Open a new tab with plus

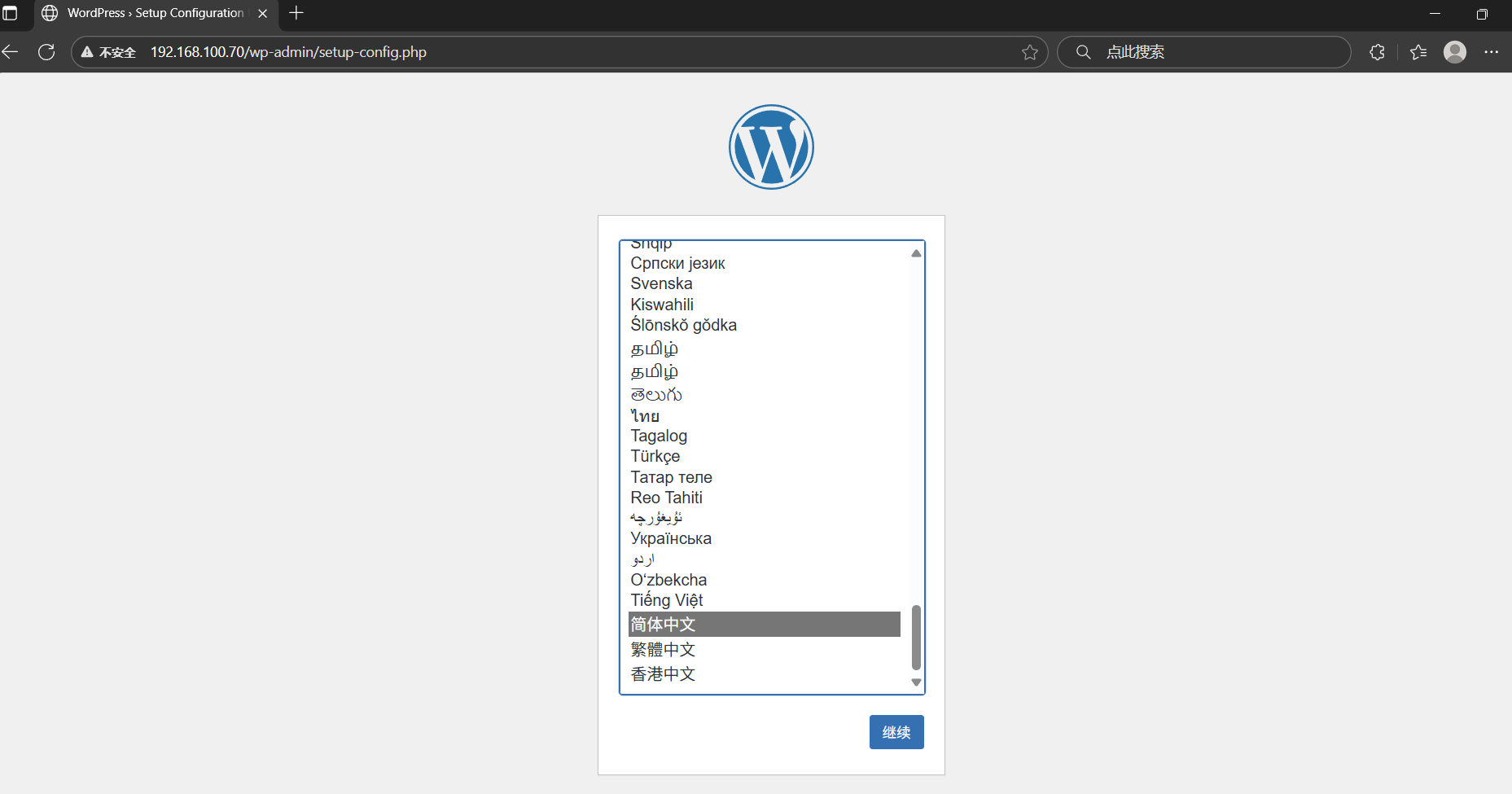(x=296, y=13)
